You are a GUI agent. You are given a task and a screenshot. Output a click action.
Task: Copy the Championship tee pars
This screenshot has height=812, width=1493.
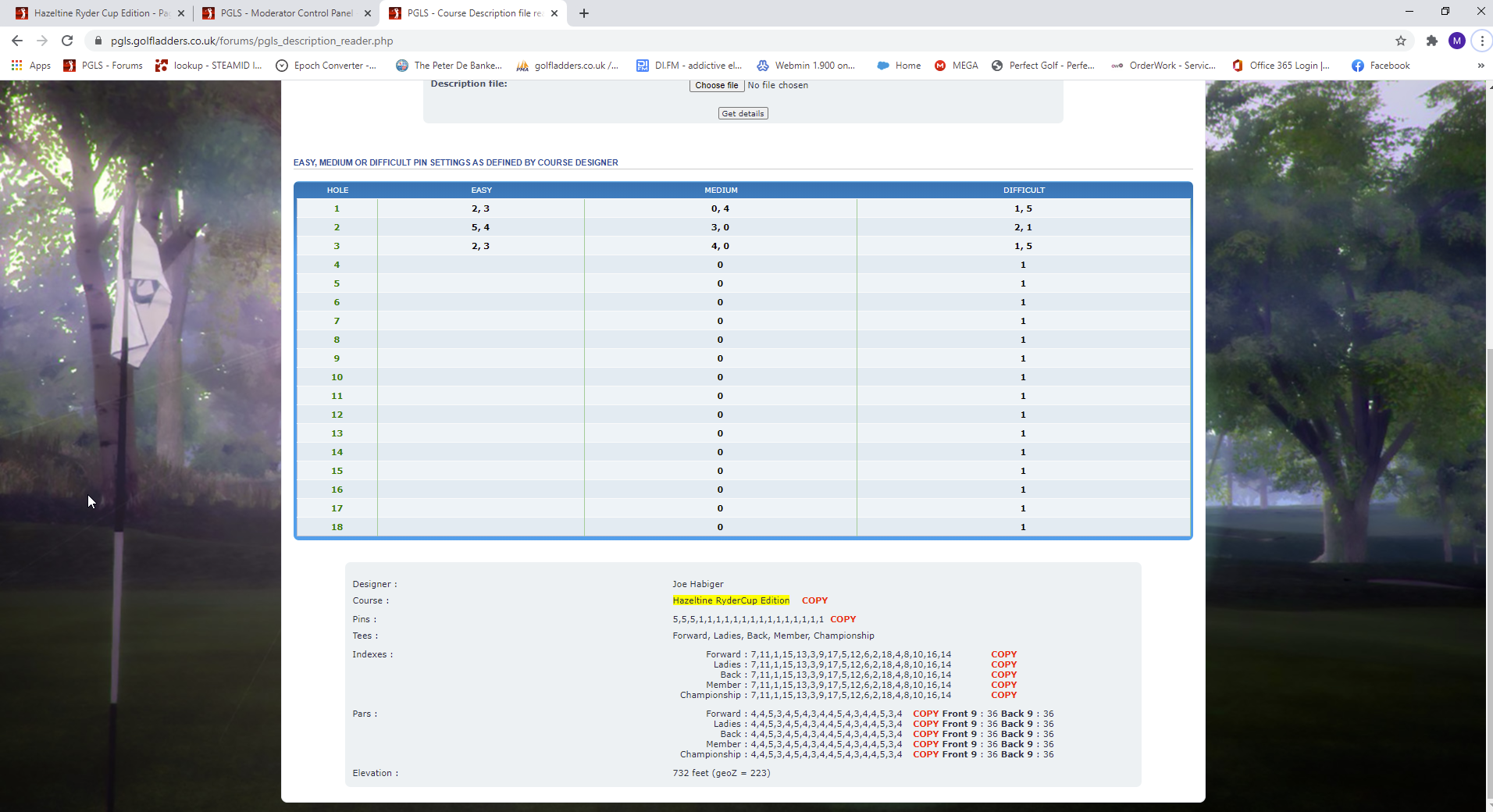(925, 754)
